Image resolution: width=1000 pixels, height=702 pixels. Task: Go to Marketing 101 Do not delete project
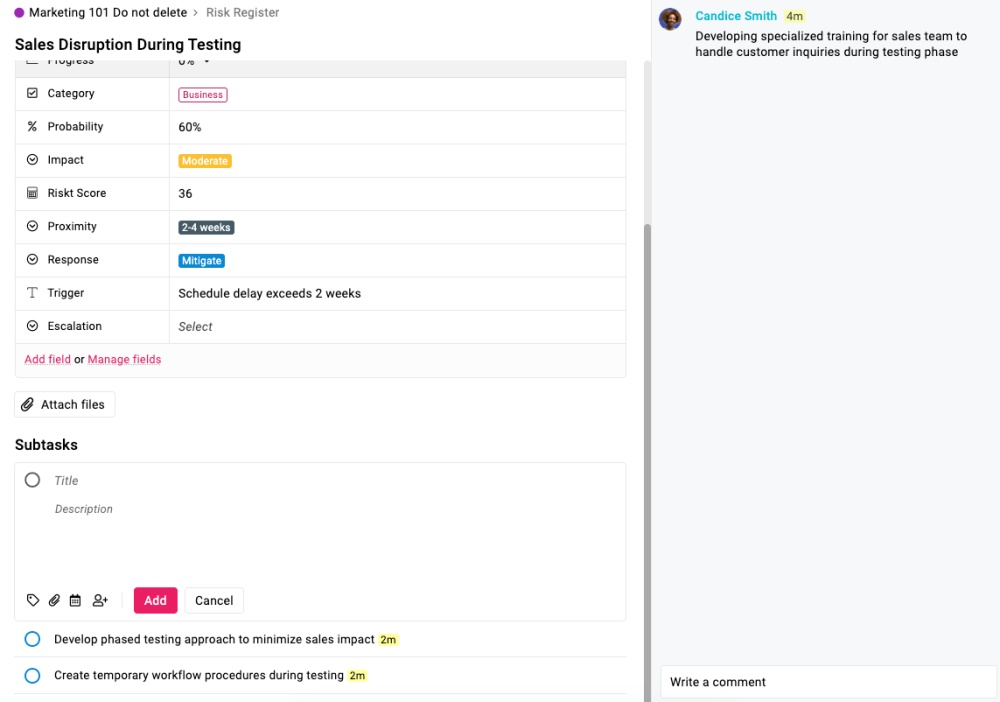(107, 13)
